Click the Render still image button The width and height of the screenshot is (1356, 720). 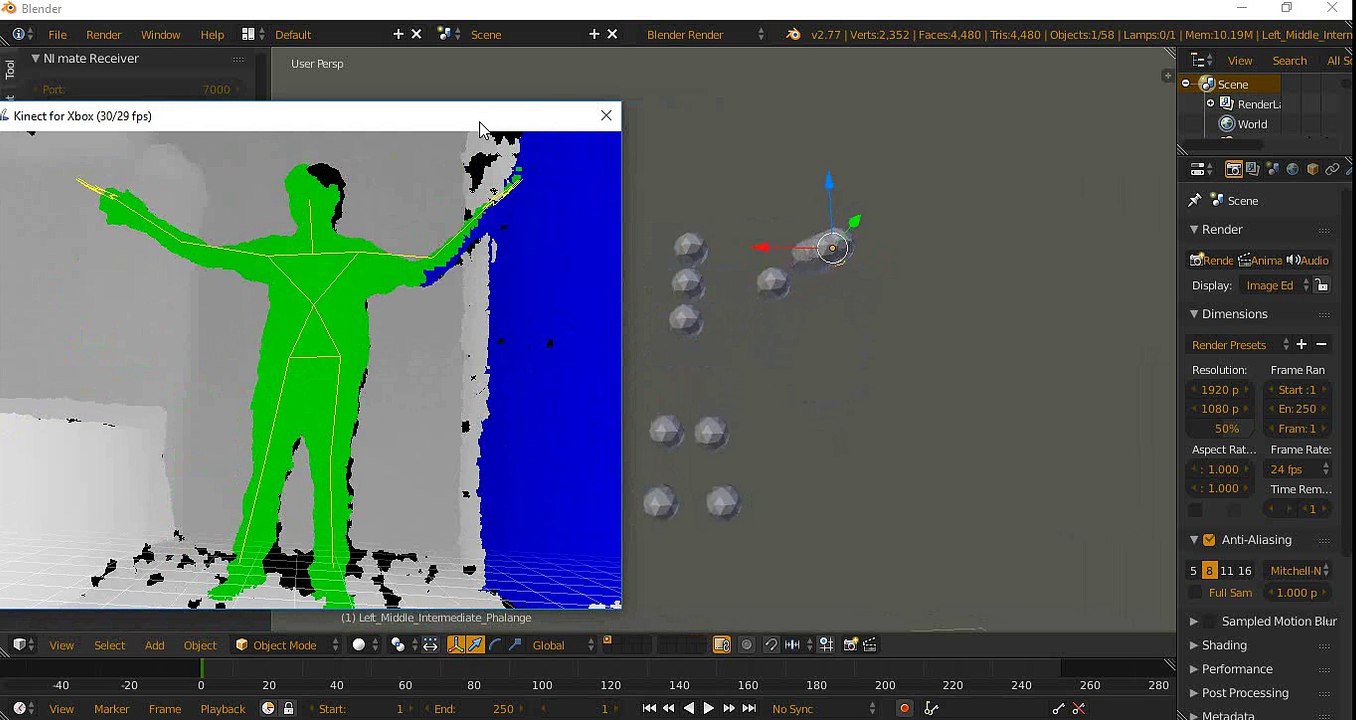pos(1211,260)
